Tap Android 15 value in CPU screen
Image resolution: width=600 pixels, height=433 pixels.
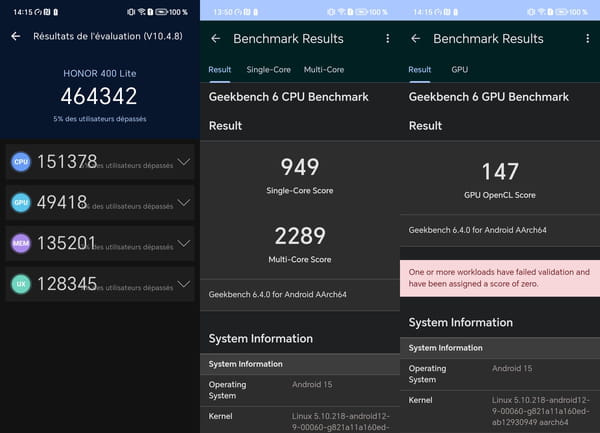(312, 384)
